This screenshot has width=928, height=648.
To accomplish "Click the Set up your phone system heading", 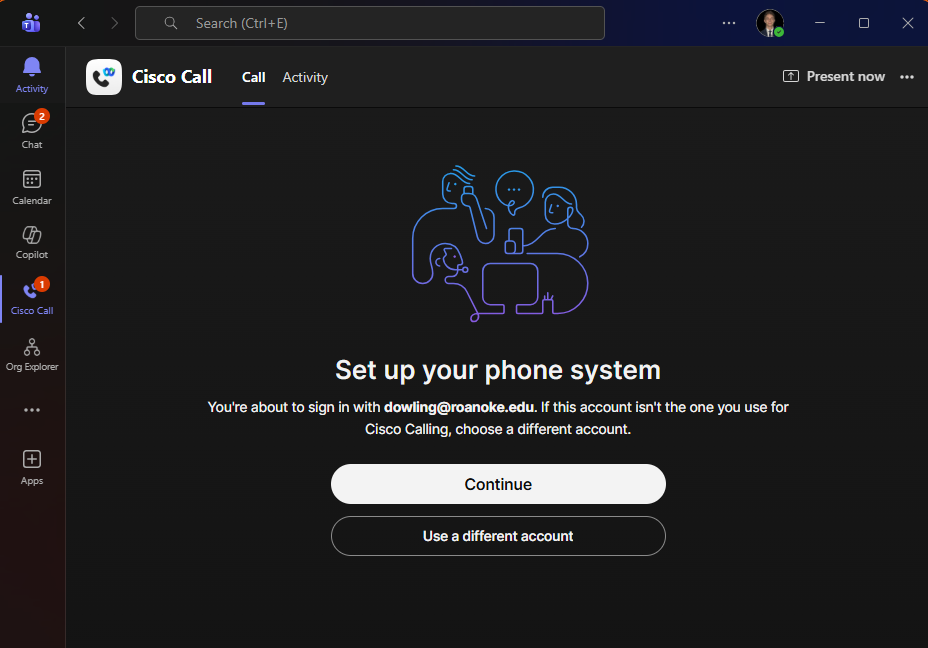I will tap(498, 370).
